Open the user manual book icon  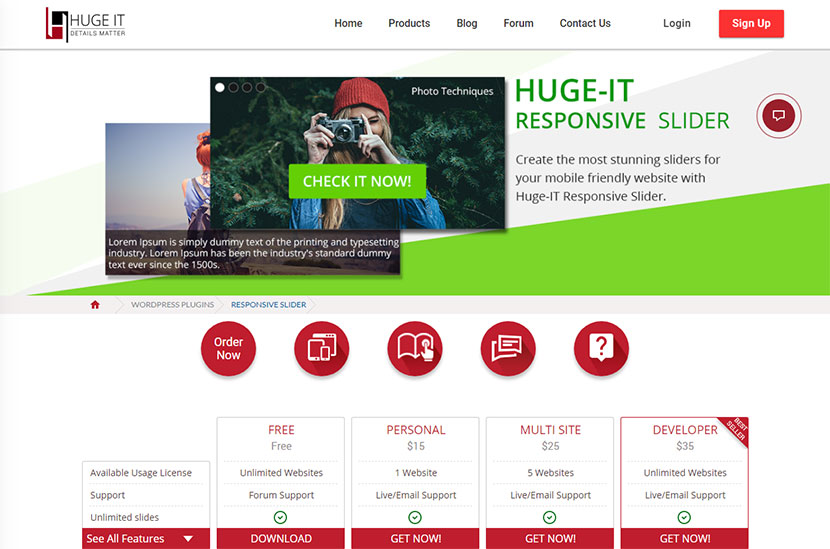click(x=414, y=348)
